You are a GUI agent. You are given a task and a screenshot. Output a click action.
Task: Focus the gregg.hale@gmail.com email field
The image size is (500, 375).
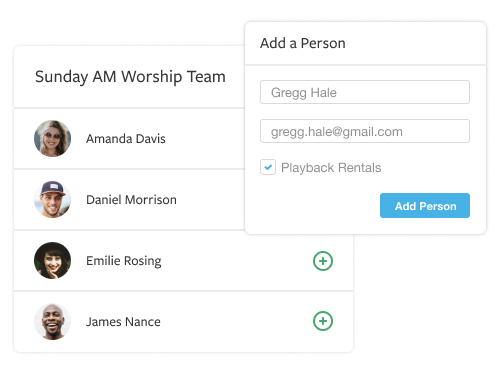[x=365, y=131]
